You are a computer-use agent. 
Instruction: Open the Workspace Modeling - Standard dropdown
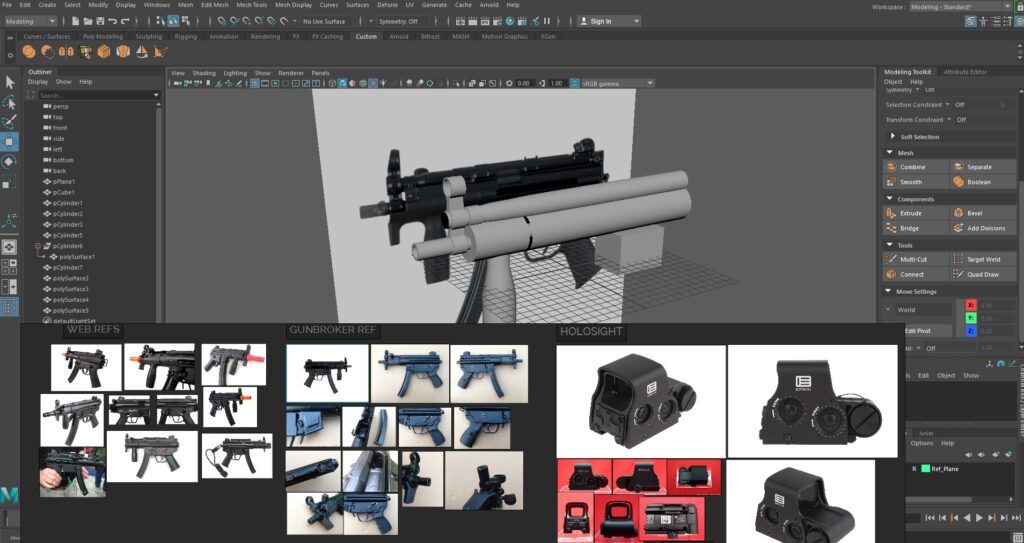[961, 7]
